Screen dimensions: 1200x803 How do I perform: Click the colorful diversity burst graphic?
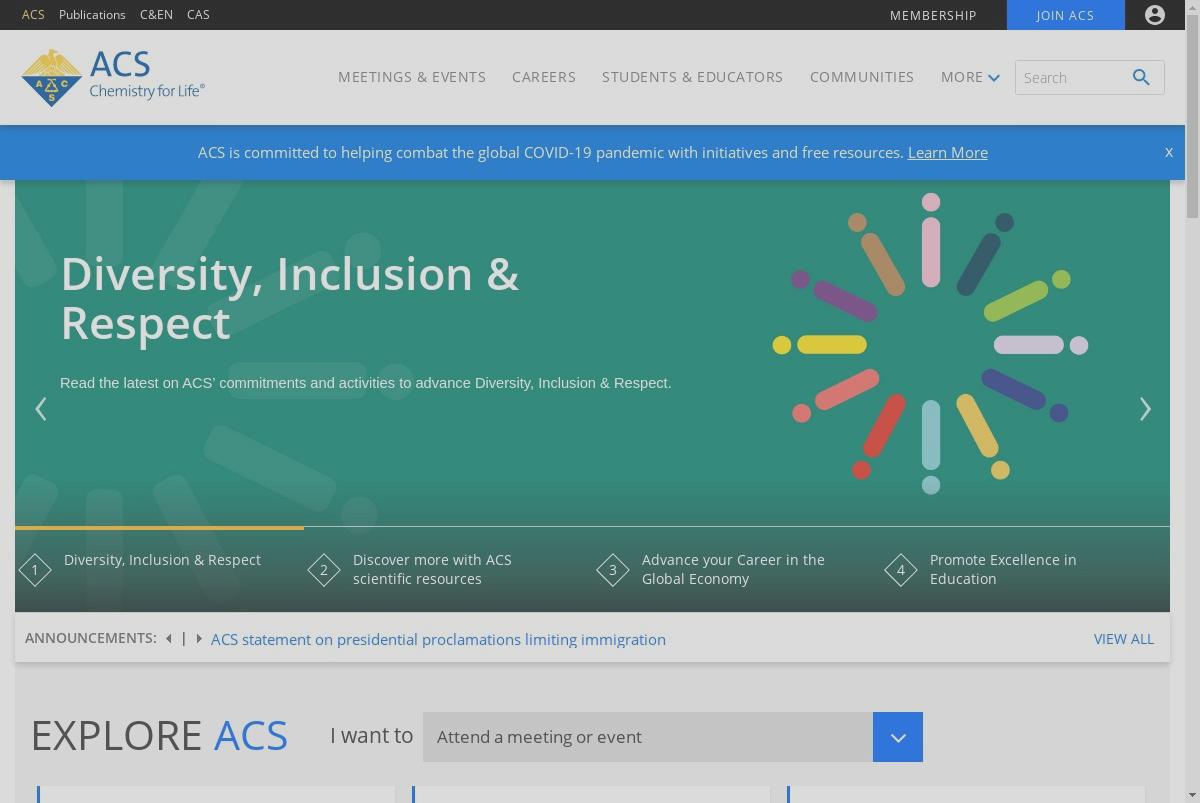click(930, 344)
